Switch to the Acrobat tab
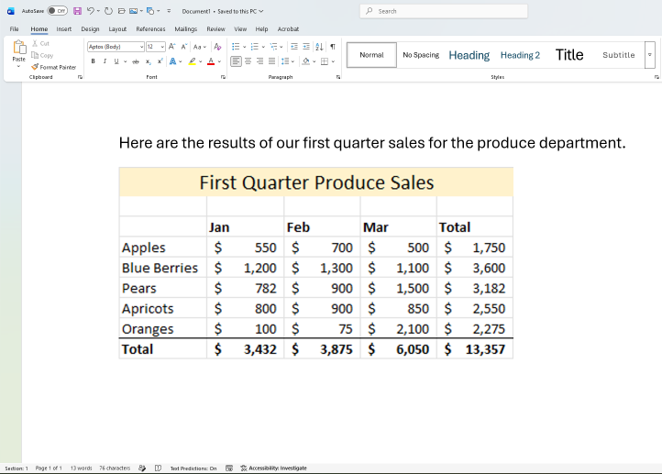 point(288,29)
